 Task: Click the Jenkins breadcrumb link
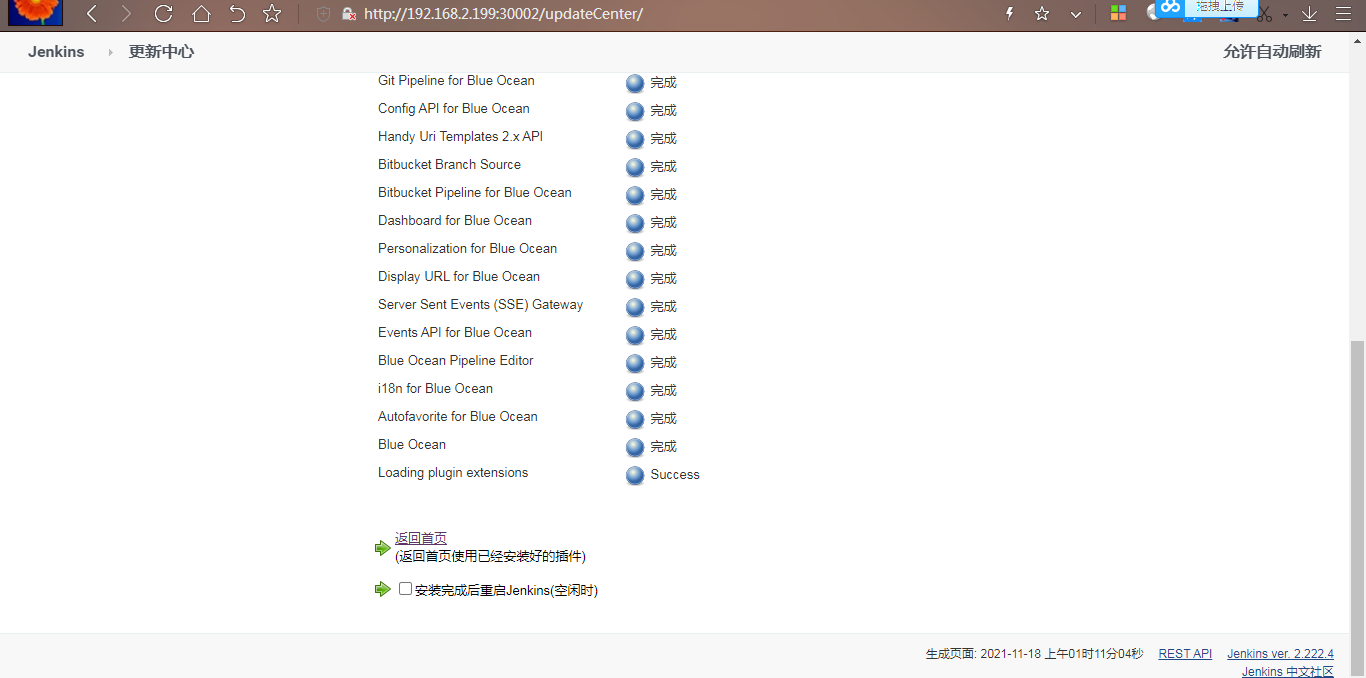pyautogui.click(x=56, y=52)
